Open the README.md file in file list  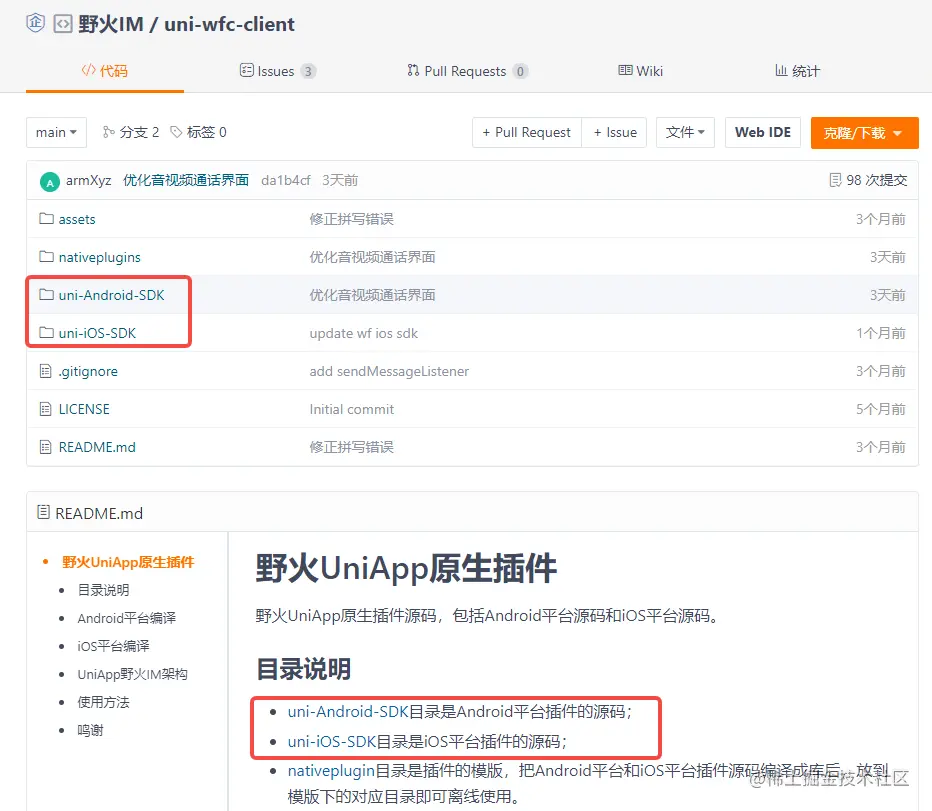click(x=97, y=447)
